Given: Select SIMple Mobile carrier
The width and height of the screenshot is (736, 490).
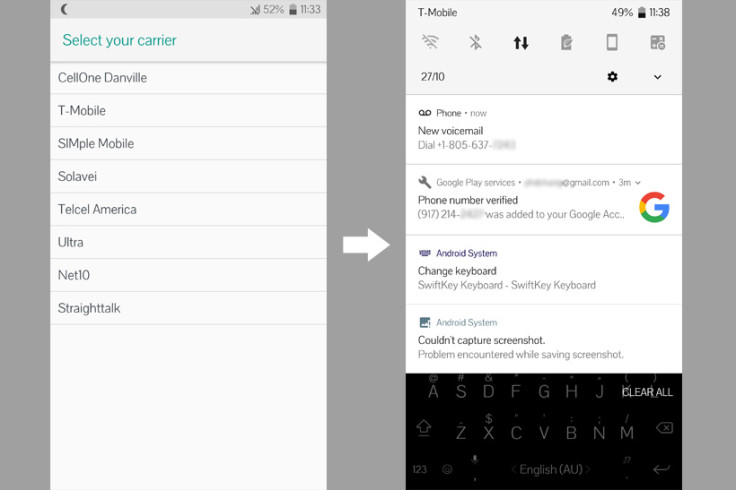Looking at the screenshot, I should tap(188, 144).
